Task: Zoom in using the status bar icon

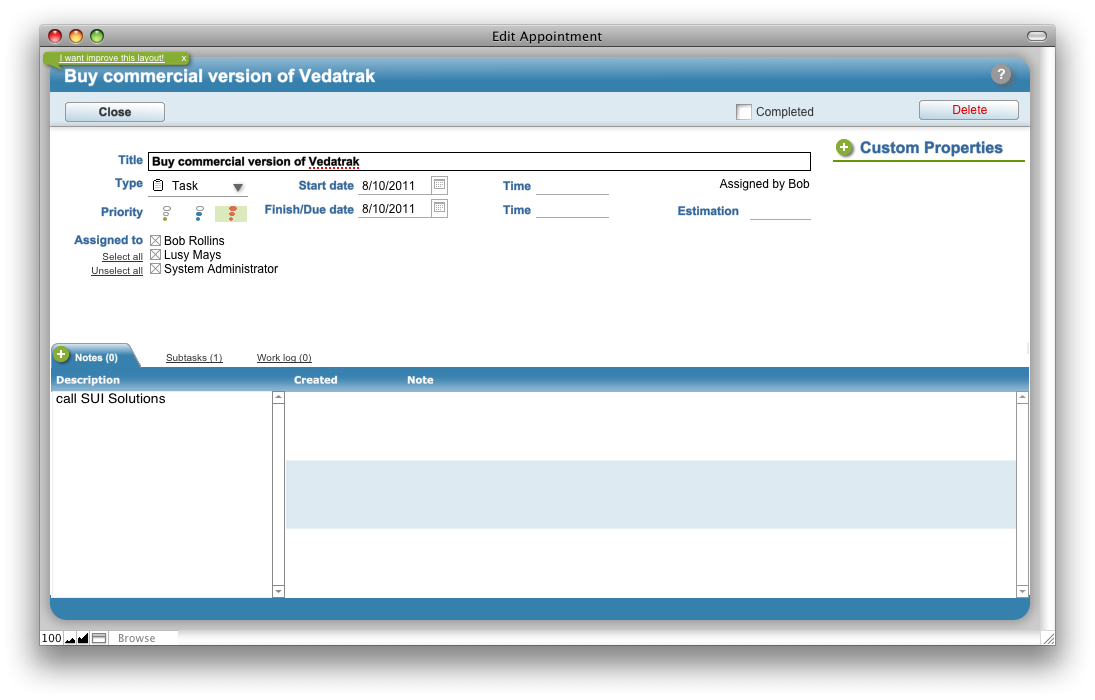Action: point(82,639)
